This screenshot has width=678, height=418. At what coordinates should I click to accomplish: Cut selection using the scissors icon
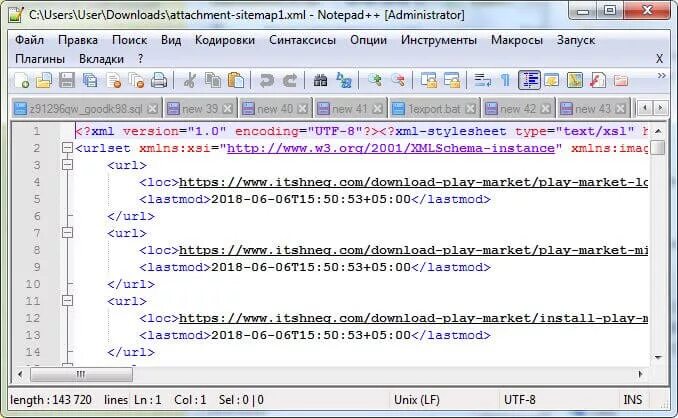pos(189,80)
